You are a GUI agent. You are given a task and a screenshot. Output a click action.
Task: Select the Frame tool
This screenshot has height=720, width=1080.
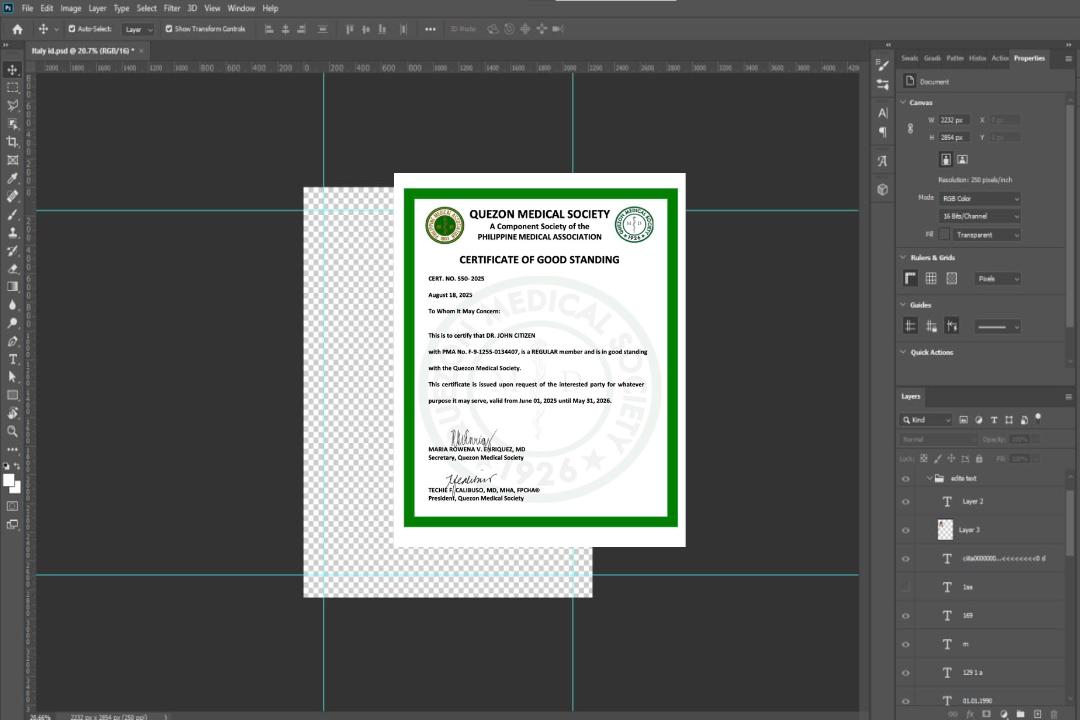click(12, 160)
